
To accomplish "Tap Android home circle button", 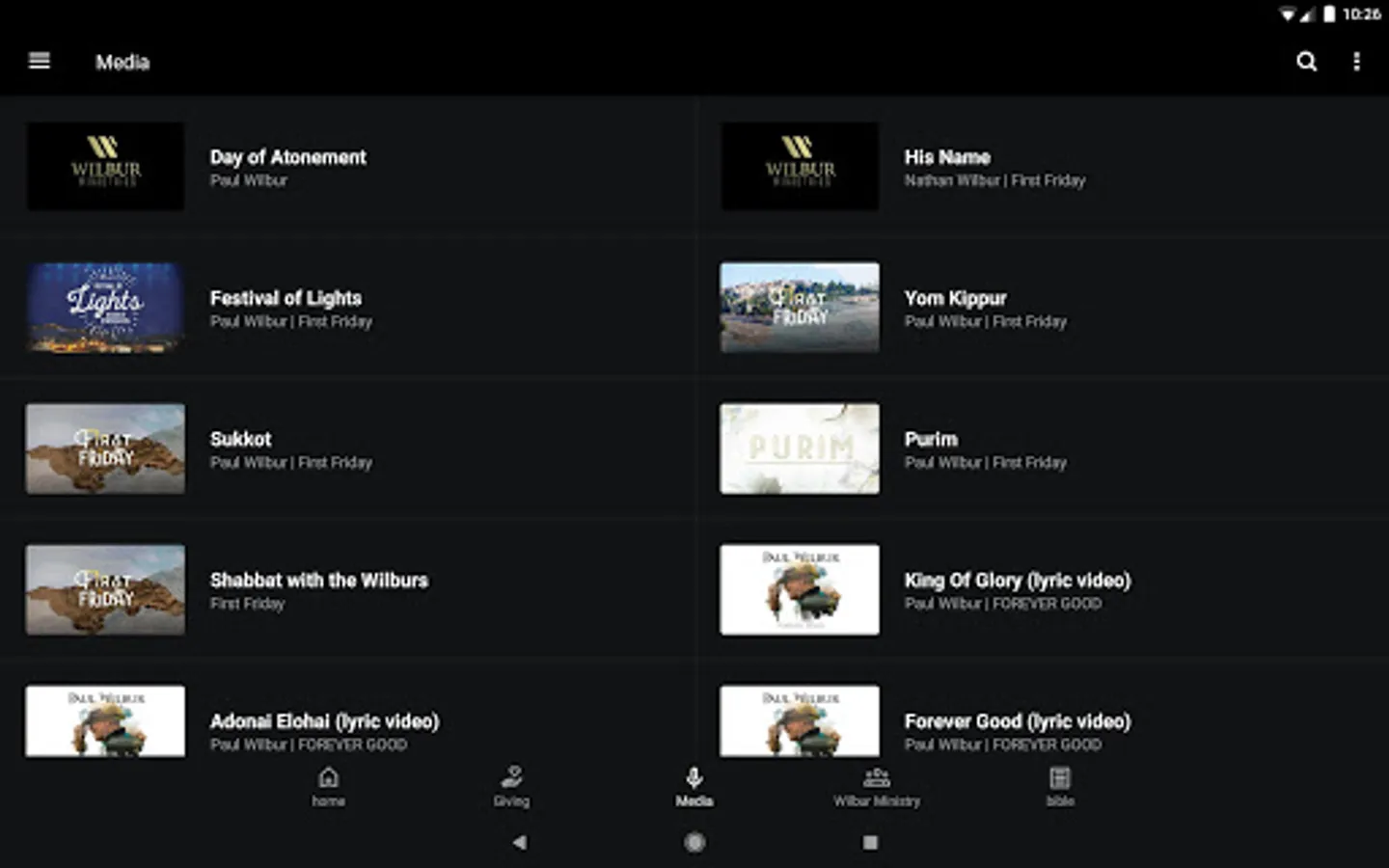I will pos(694,842).
